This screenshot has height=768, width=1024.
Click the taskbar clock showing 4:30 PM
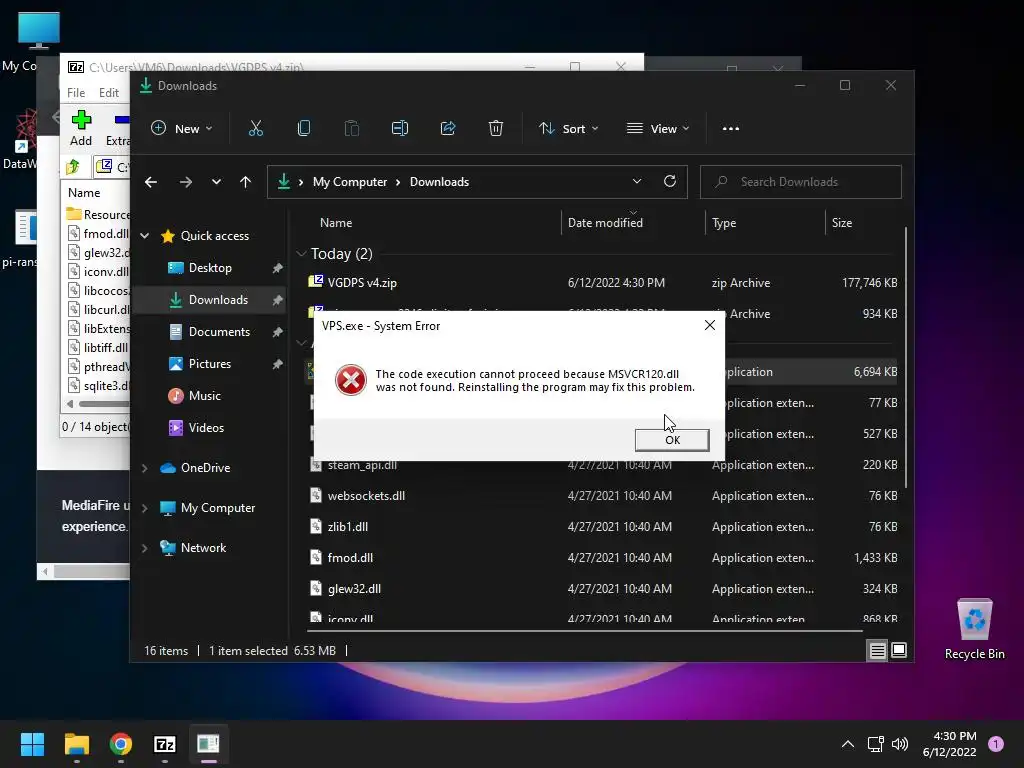pyautogui.click(x=950, y=744)
